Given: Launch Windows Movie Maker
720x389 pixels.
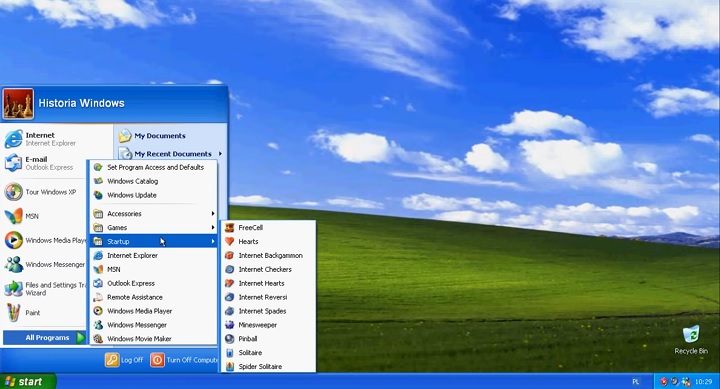Looking at the screenshot, I should [x=153, y=338].
